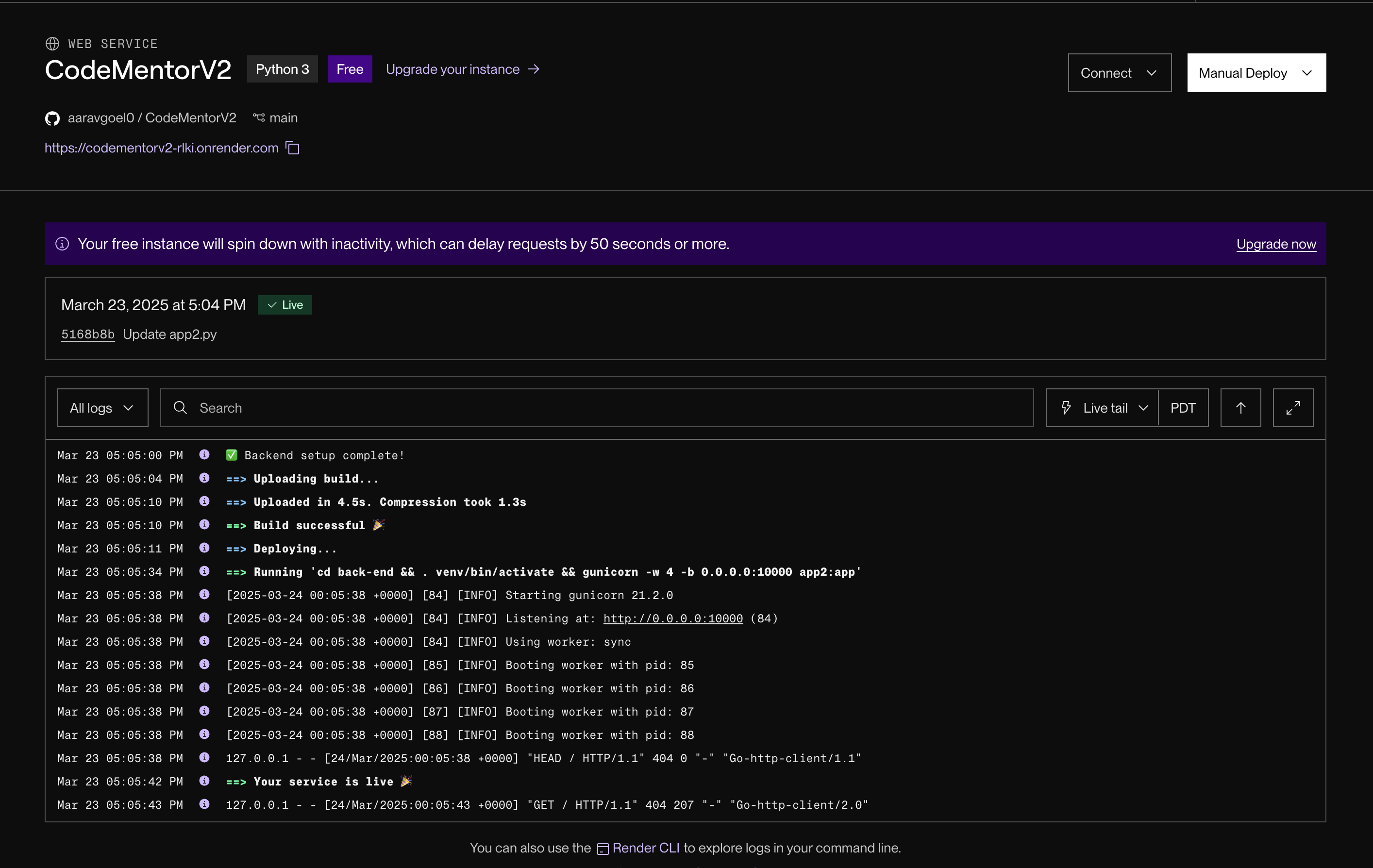The width and height of the screenshot is (1373, 868).
Task: Open the Live tail dropdown
Action: click(x=1103, y=408)
